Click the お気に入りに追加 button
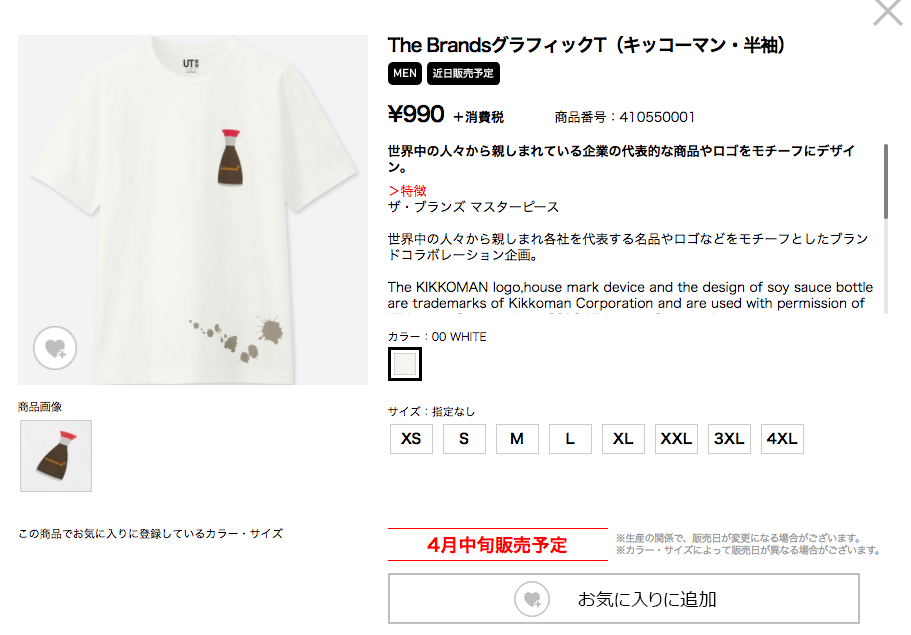911x635 pixels. coord(624,599)
